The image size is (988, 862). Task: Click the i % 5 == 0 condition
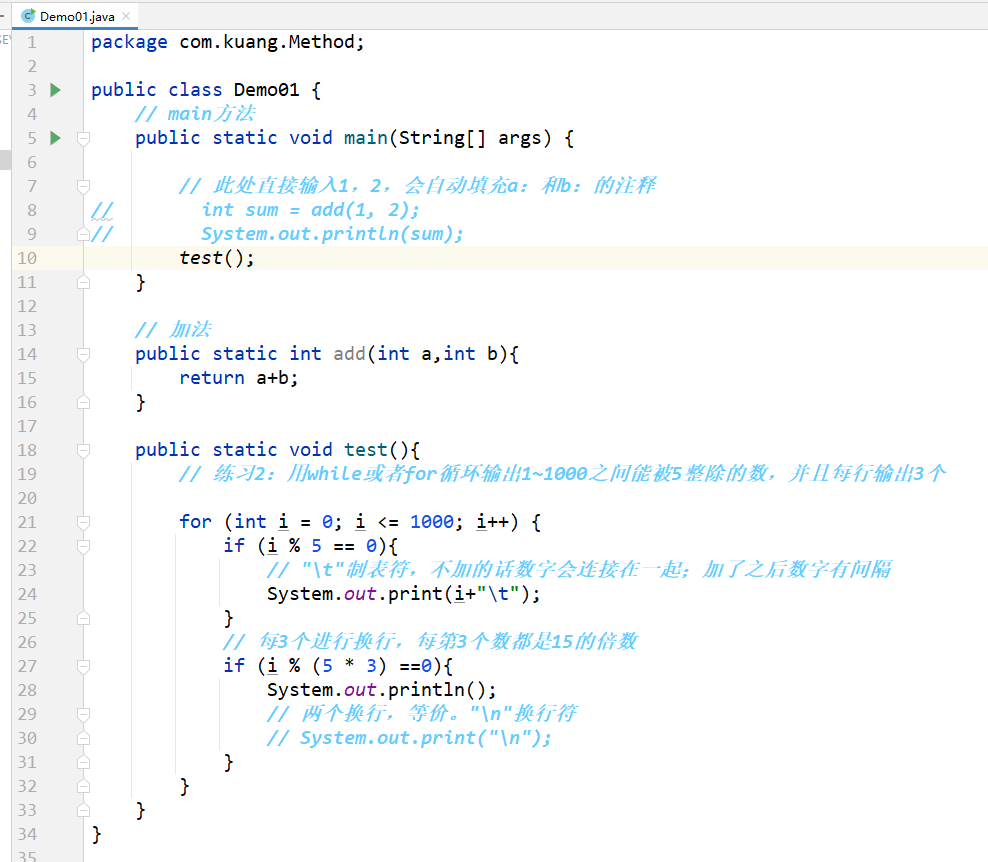(322, 546)
